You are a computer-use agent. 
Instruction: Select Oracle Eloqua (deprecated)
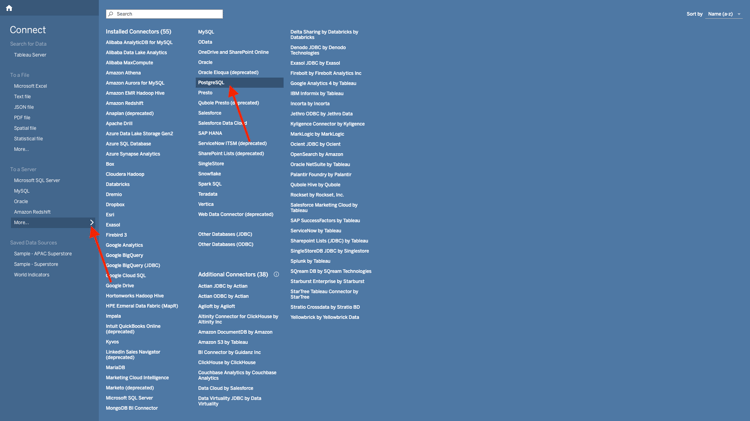228,72
